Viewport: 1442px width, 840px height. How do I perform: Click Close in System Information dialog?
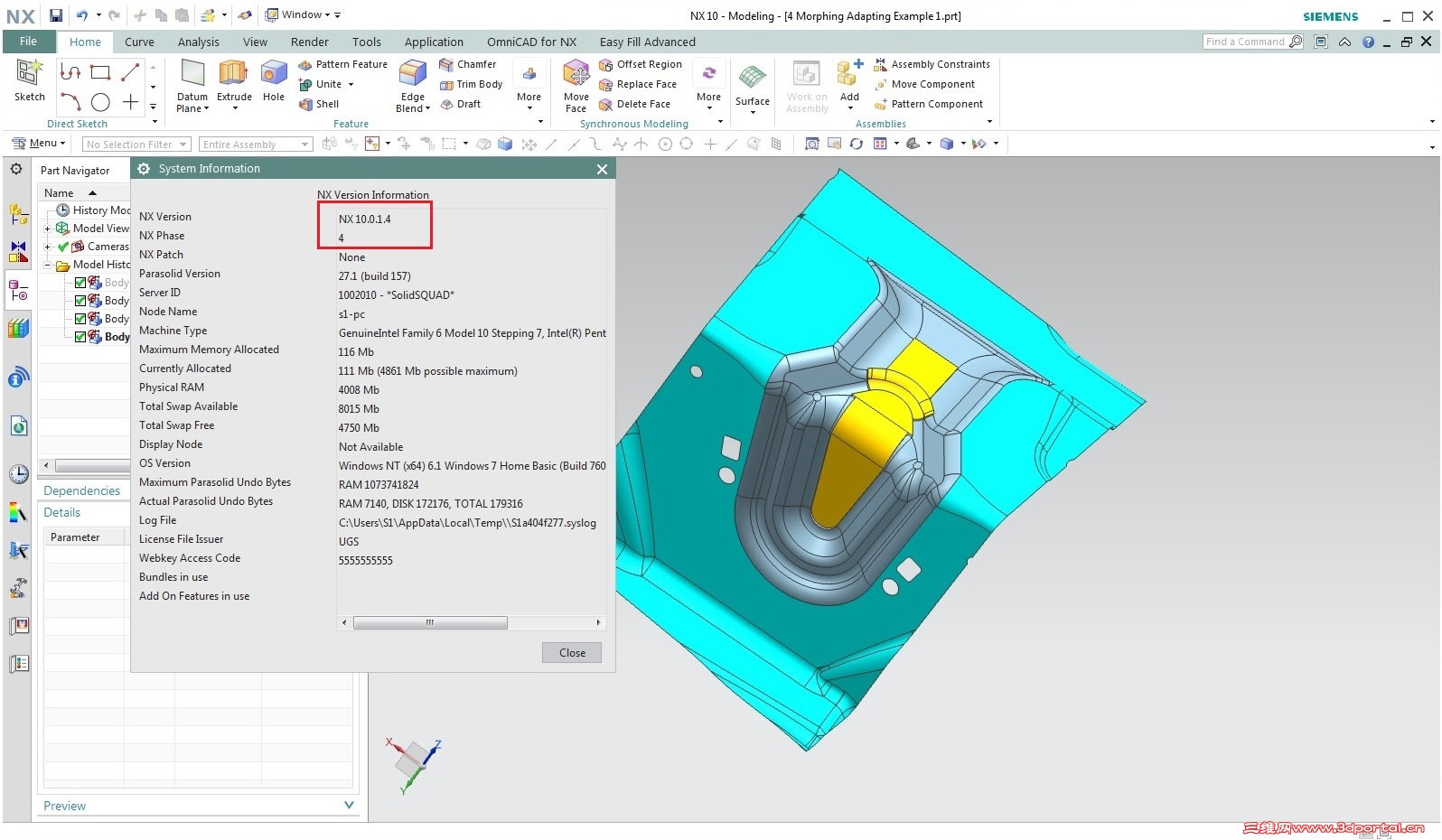(x=572, y=653)
